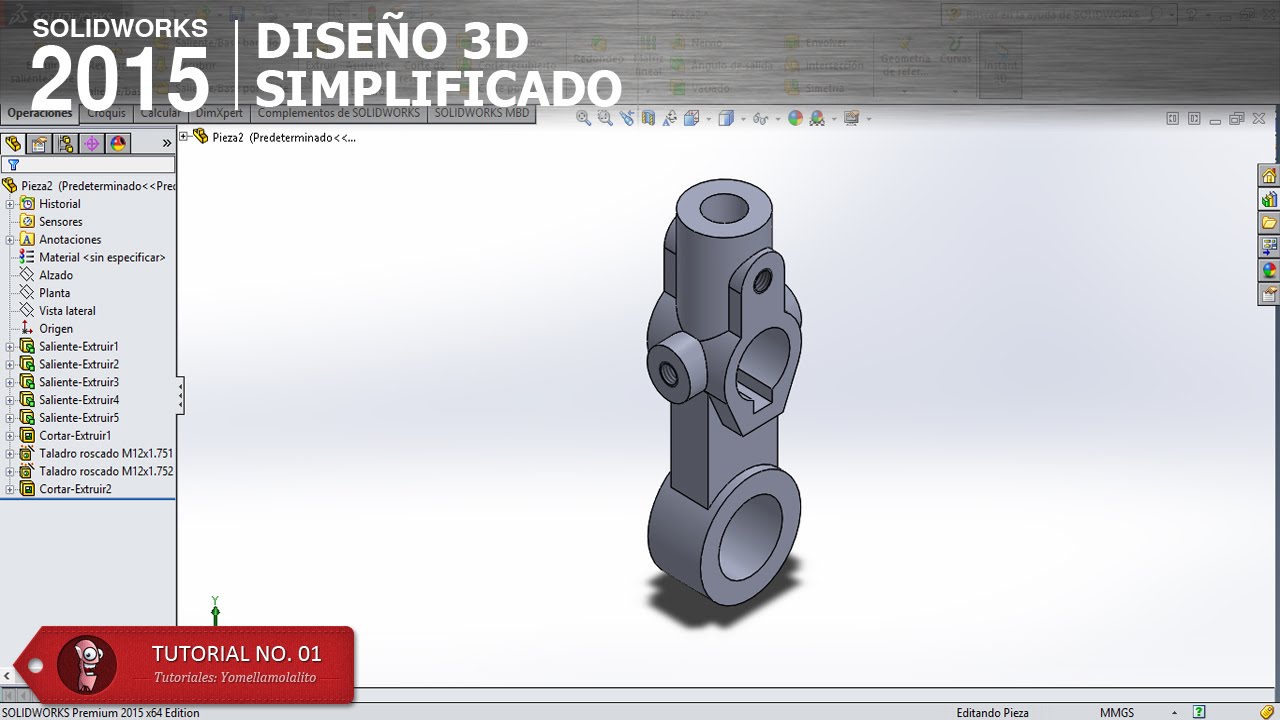Image resolution: width=1280 pixels, height=720 pixels.
Task: Open Appearances and Scenes task pane icon
Action: point(1269,270)
